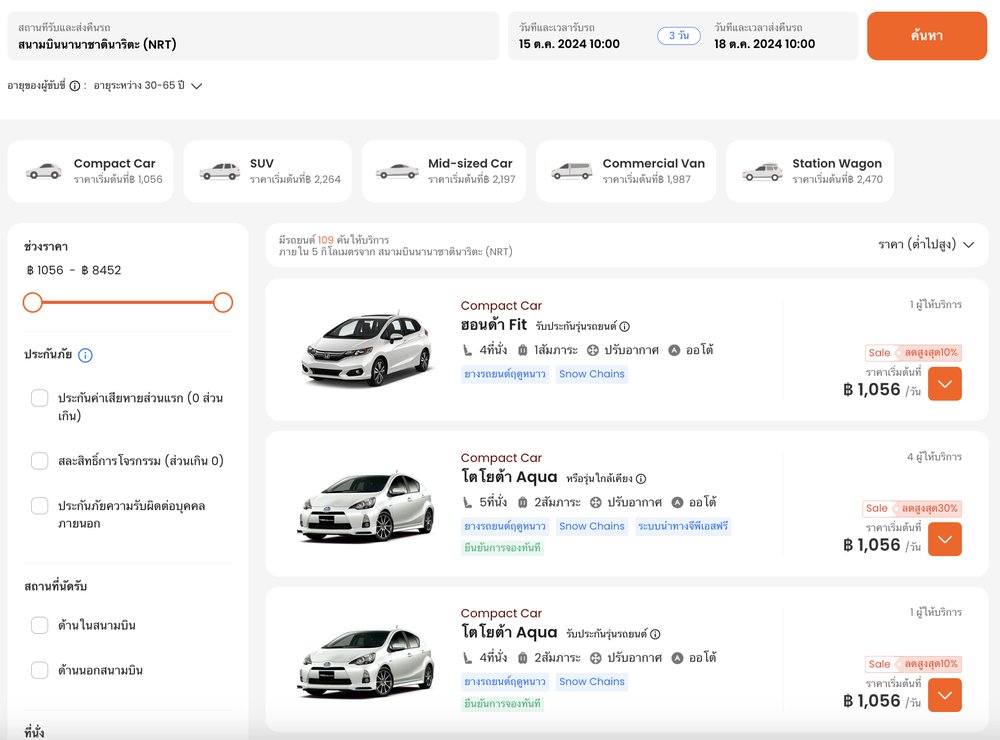Click the luggage icon on 5ที่นั่ง Aqua card
This screenshot has width=1000, height=740.
[522, 503]
